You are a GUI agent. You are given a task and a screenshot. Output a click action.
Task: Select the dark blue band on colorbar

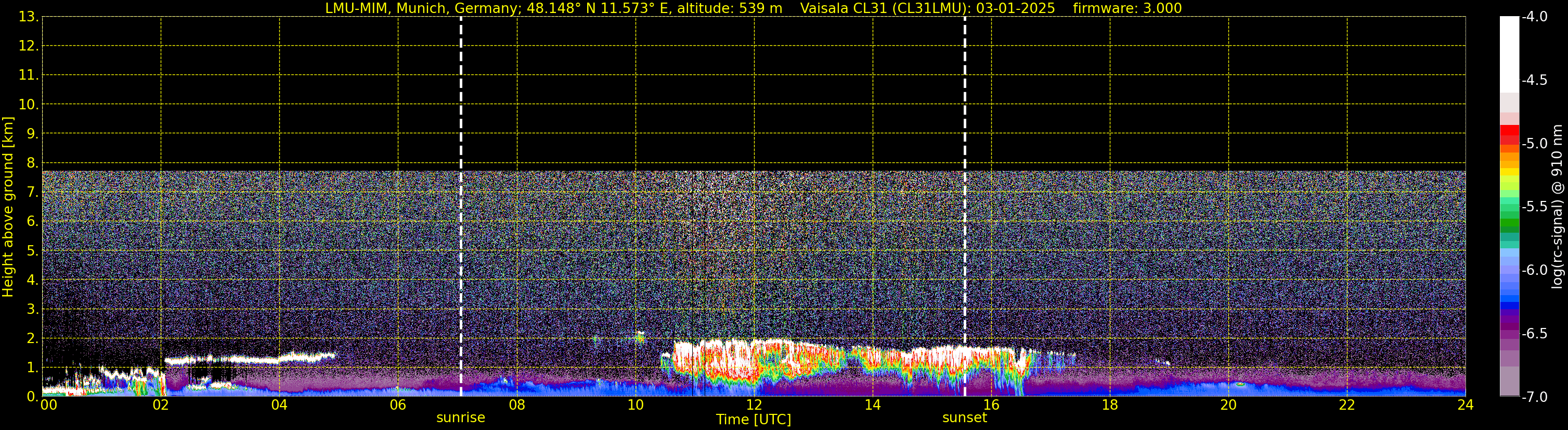1509,305
